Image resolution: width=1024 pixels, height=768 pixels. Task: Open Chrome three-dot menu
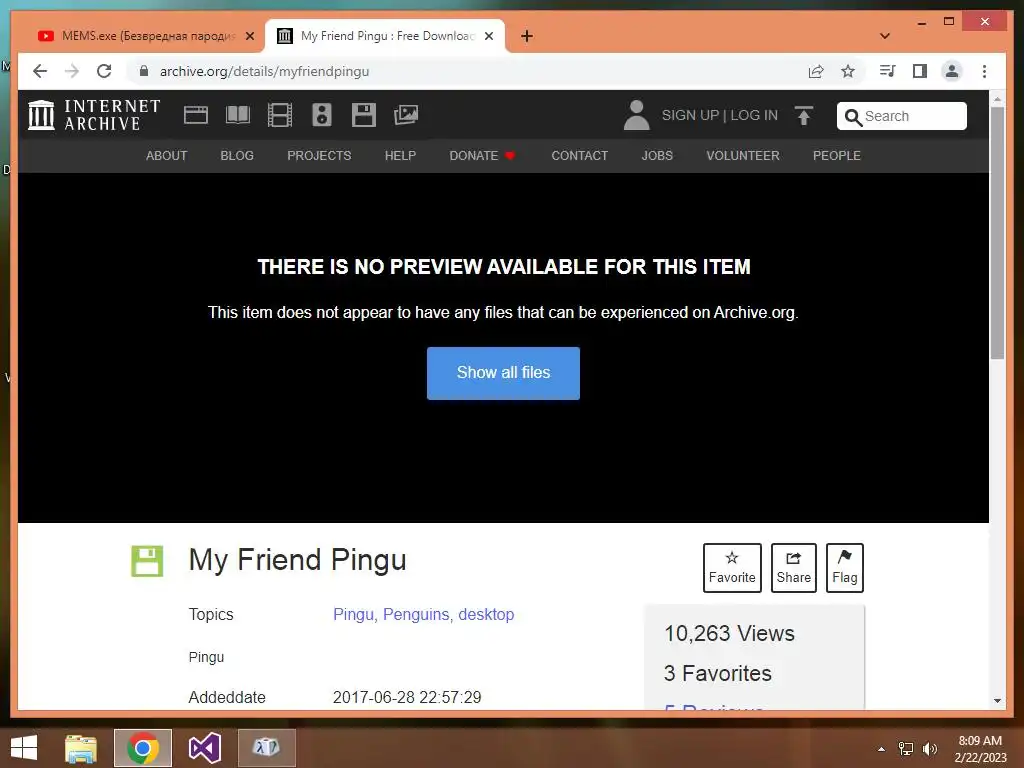click(984, 71)
